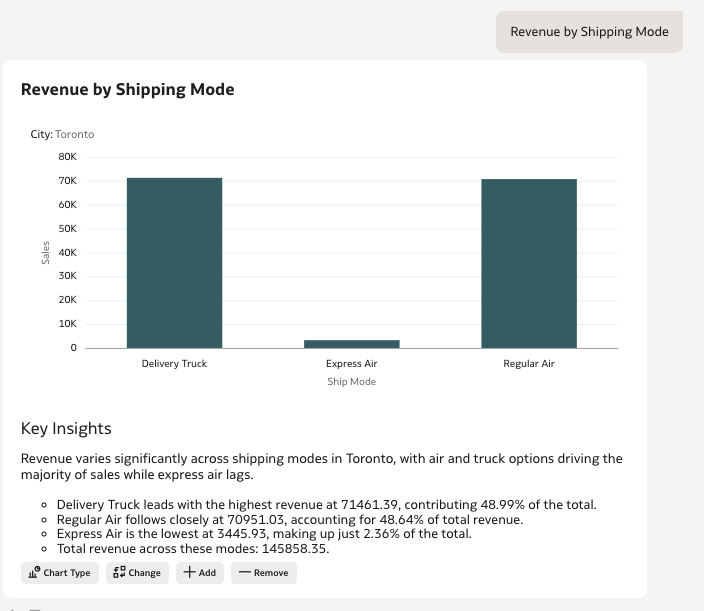Select the short Express Air bar
704x611 pixels.
(x=351, y=343)
